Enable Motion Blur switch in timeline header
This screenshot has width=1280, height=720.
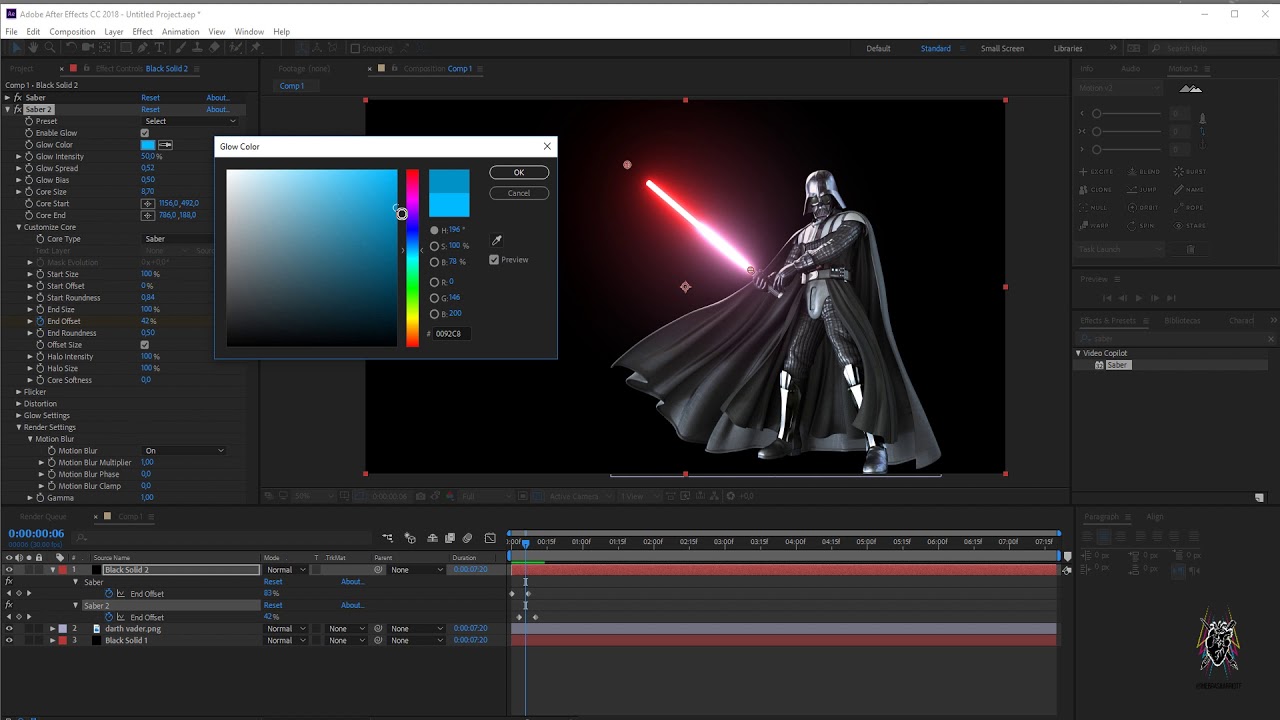(467, 538)
